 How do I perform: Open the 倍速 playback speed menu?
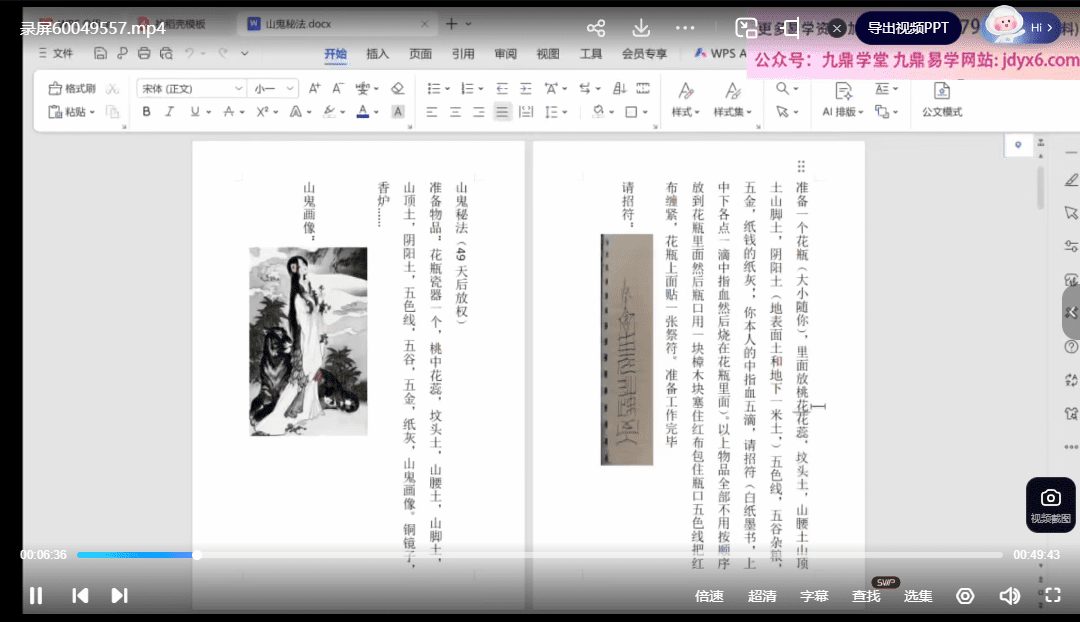pyautogui.click(x=709, y=596)
